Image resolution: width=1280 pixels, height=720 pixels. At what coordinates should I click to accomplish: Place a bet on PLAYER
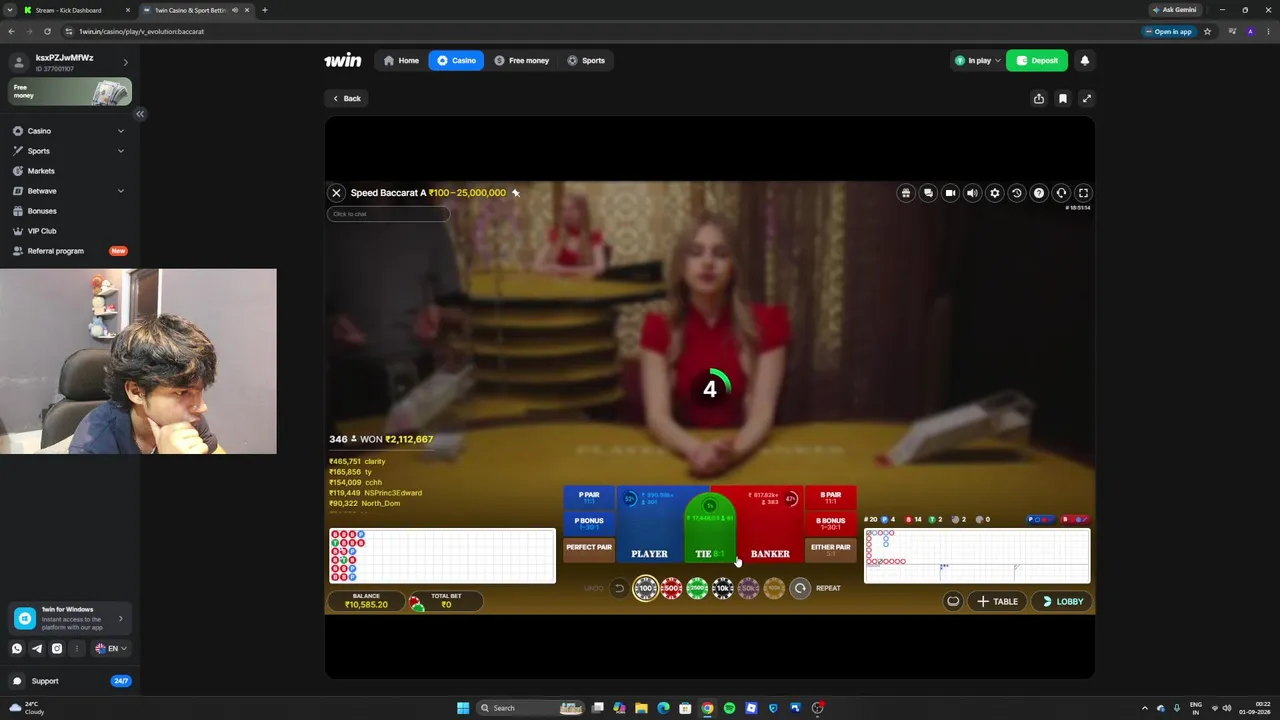tap(649, 525)
